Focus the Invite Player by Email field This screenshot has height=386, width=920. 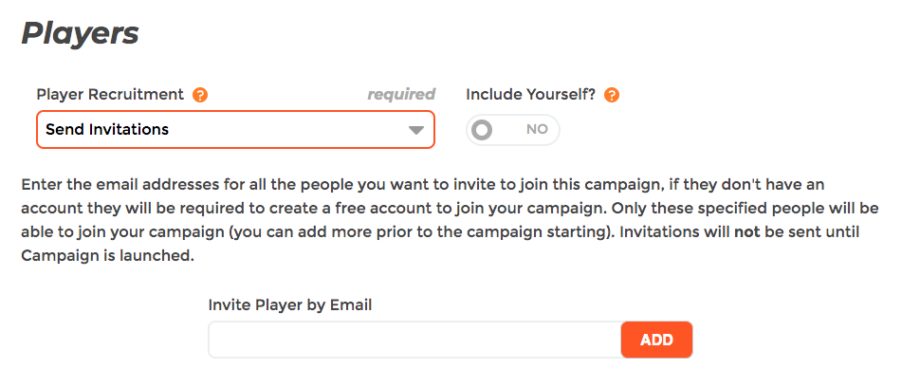click(x=415, y=340)
